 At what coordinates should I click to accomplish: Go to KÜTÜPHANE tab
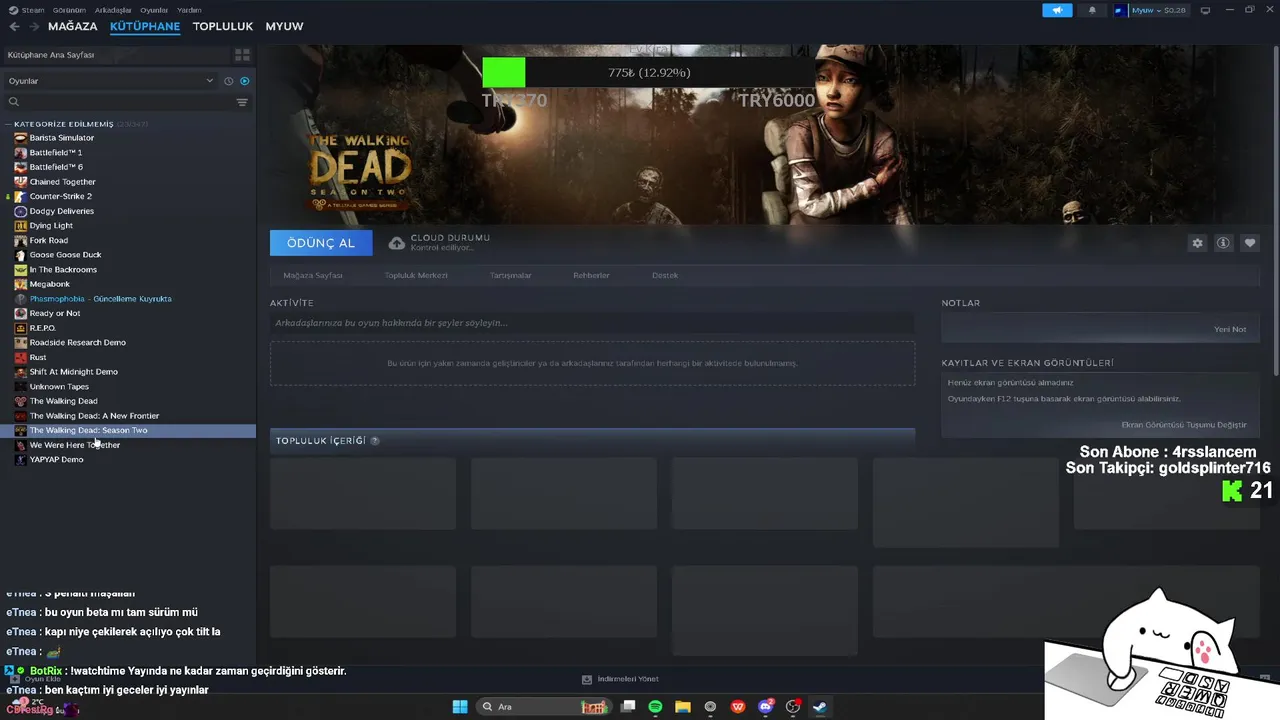[145, 26]
